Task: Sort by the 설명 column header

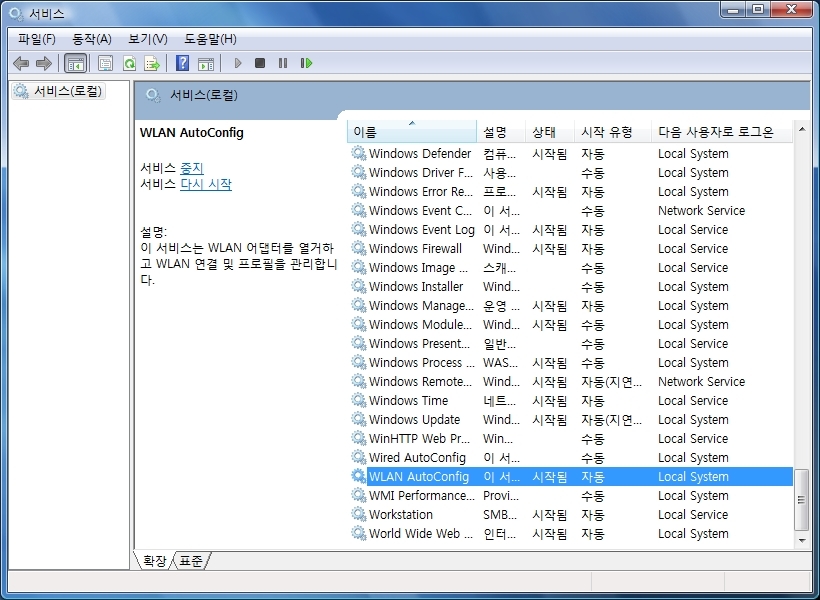Action: click(501, 131)
